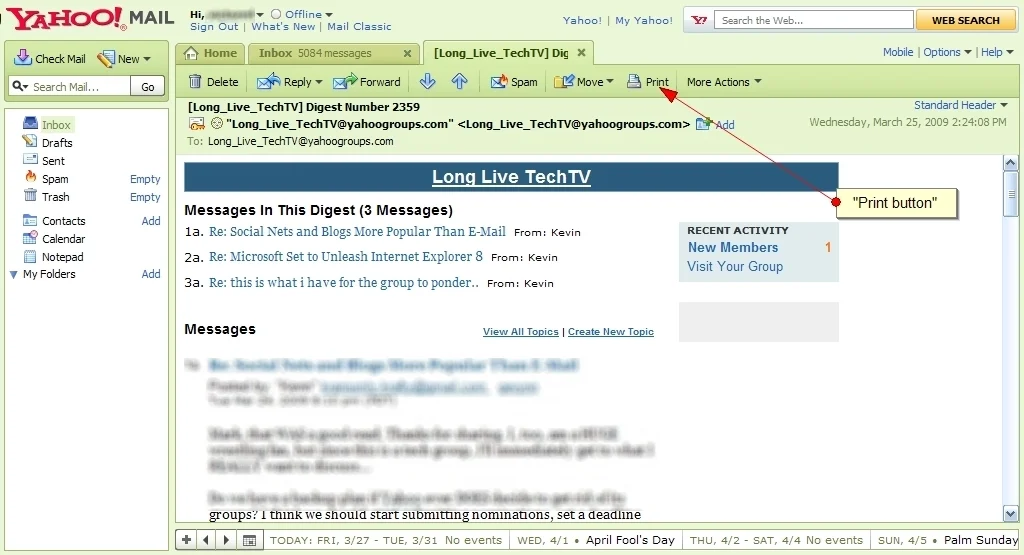This screenshot has width=1024, height=555.
Task: Go to previous calendar days arrow
Action: tap(206, 539)
